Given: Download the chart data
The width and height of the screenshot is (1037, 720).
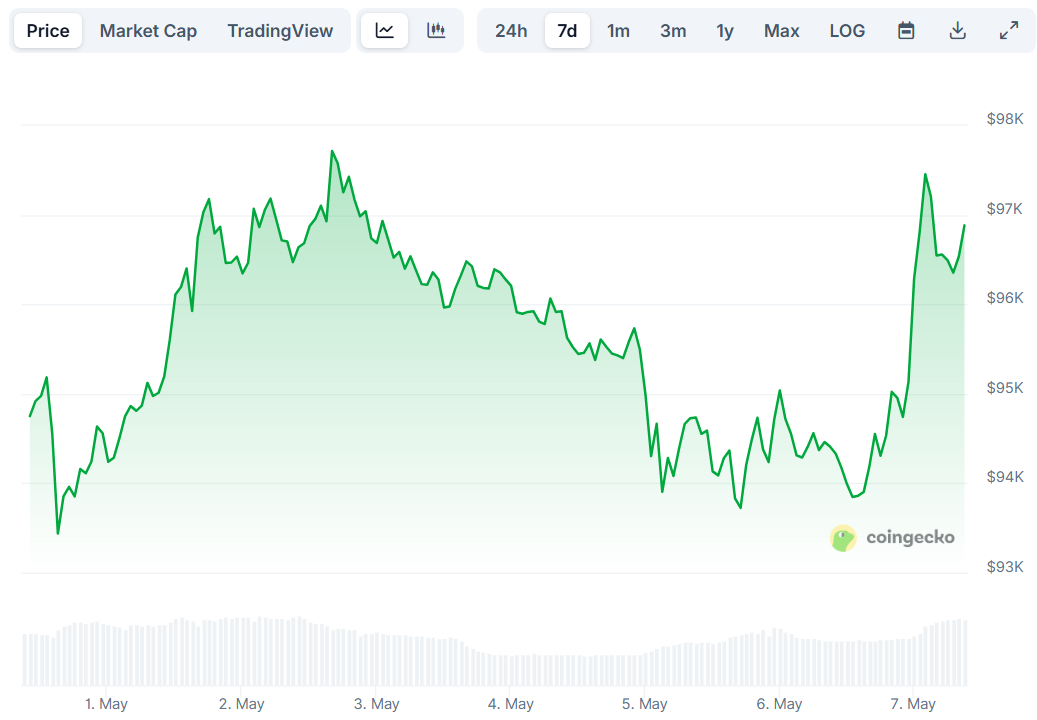Looking at the screenshot, I should 957,30.
